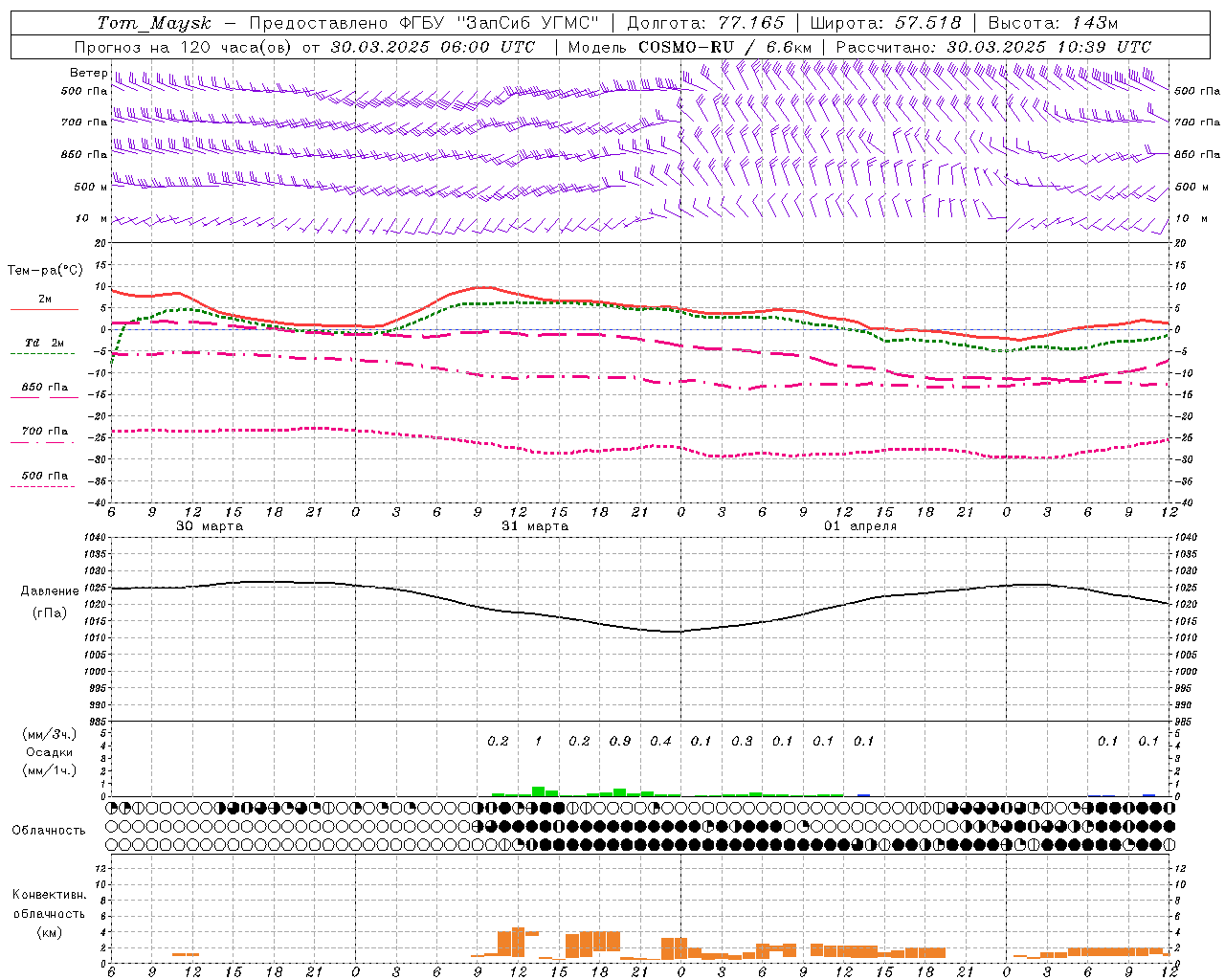Click the Широта: 57.518 value

885,23
